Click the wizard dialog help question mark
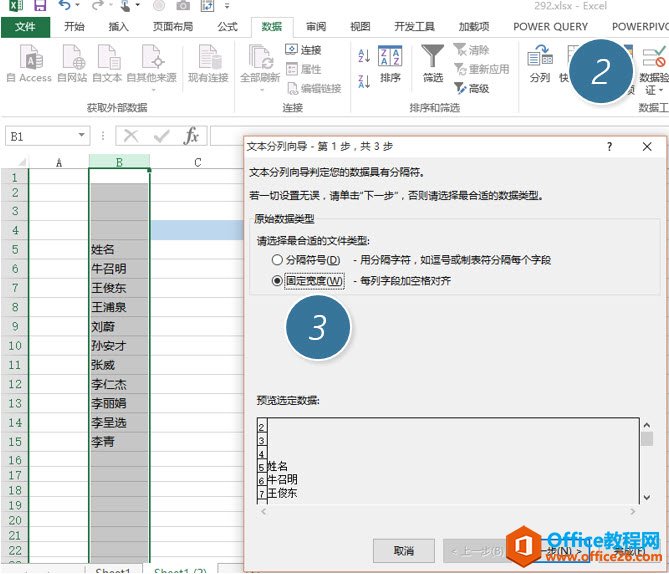This screenshot has height=574, width=669. 609,146
